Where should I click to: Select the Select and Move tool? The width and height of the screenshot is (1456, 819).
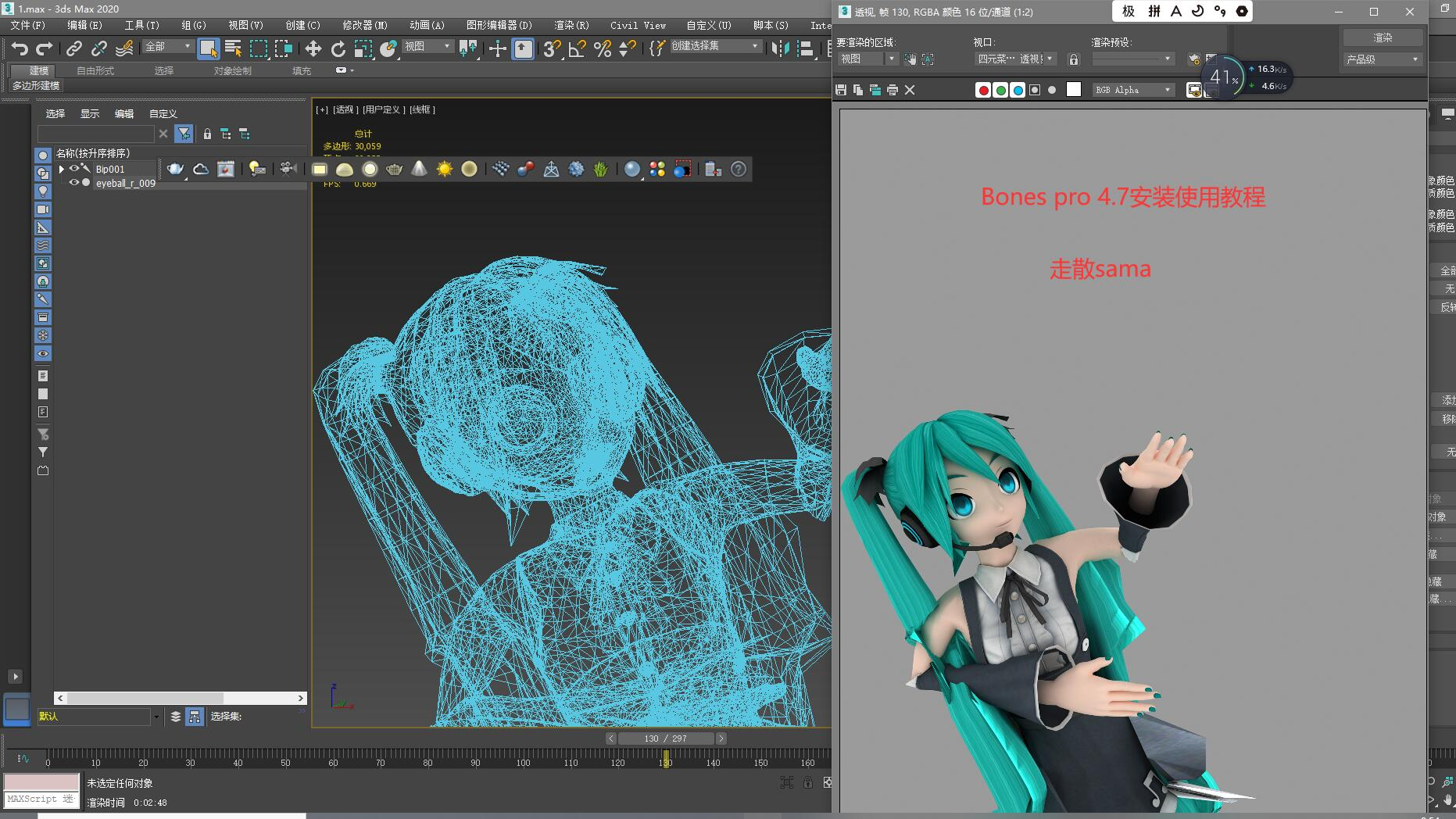(313, 48)
